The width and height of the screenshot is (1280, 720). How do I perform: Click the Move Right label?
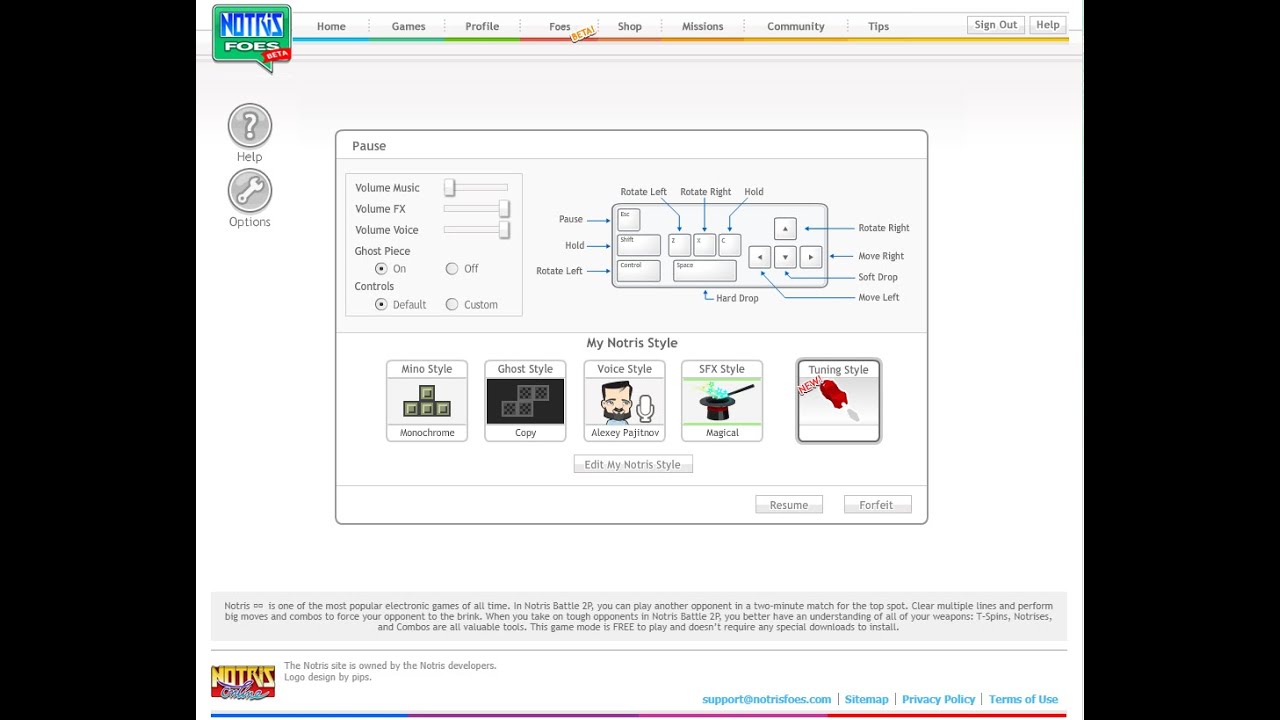pyautogui.click(x=881, y=256)
